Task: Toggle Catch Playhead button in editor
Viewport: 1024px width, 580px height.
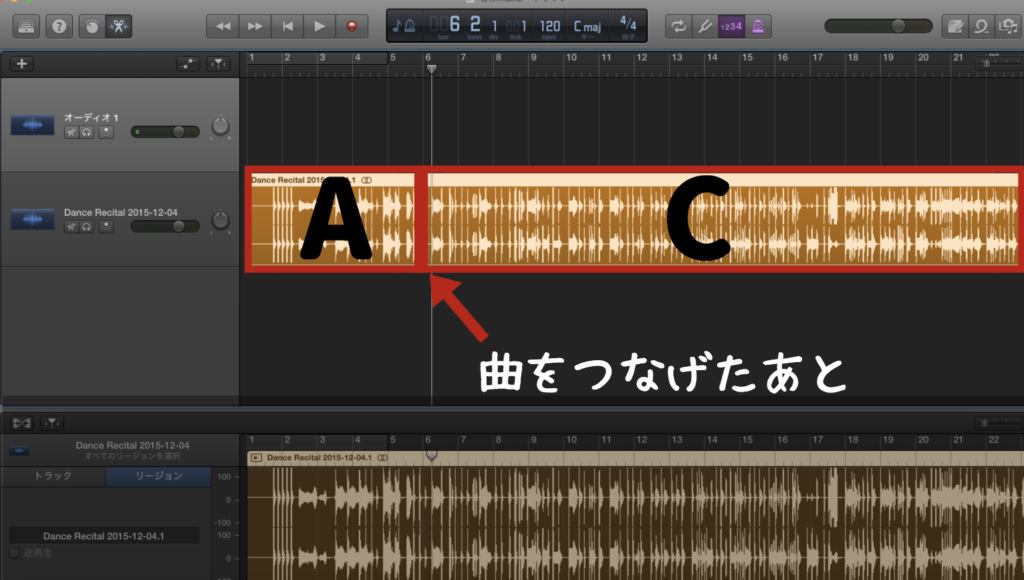Action: [52, 423]
